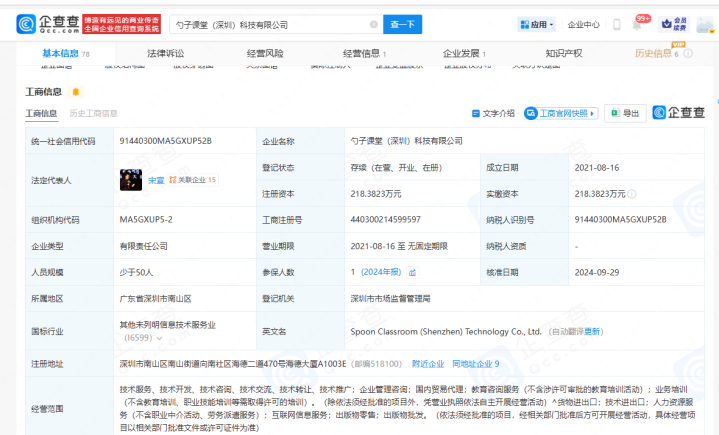Select the 历史工商信息 sub-tab

93,114
